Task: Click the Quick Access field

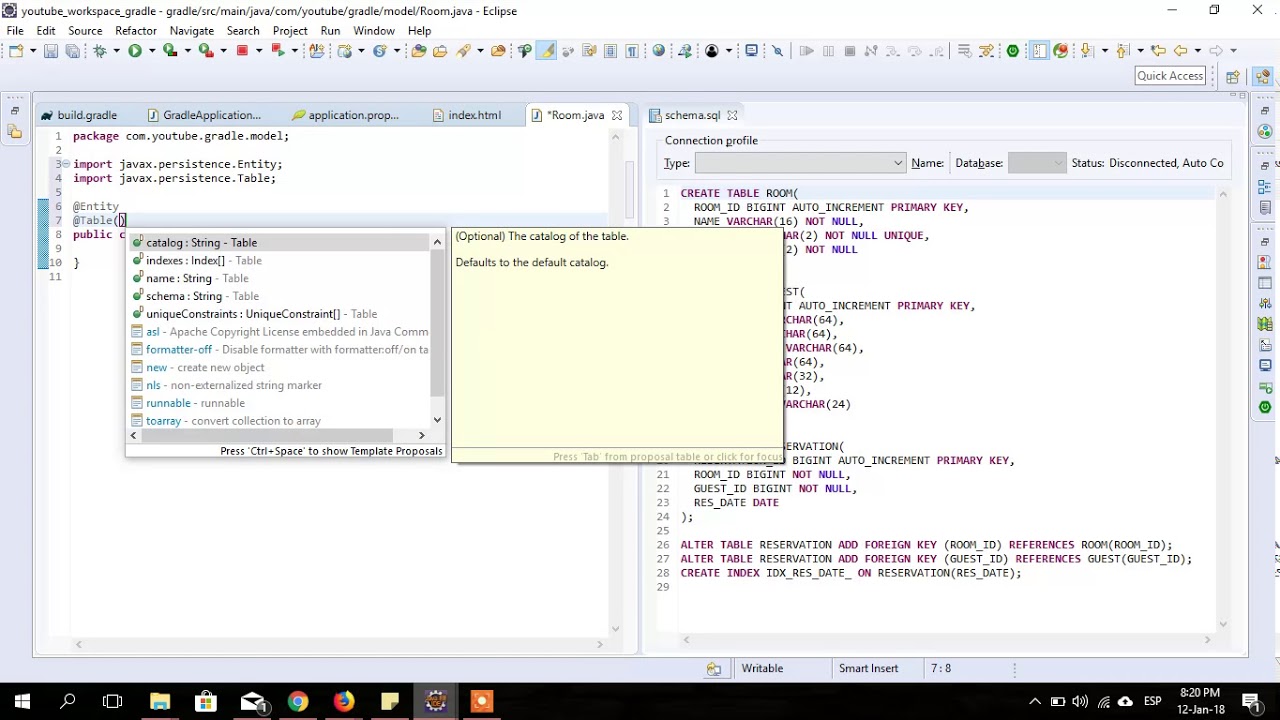Action: pyautogui.click(x=1170, y=76)
